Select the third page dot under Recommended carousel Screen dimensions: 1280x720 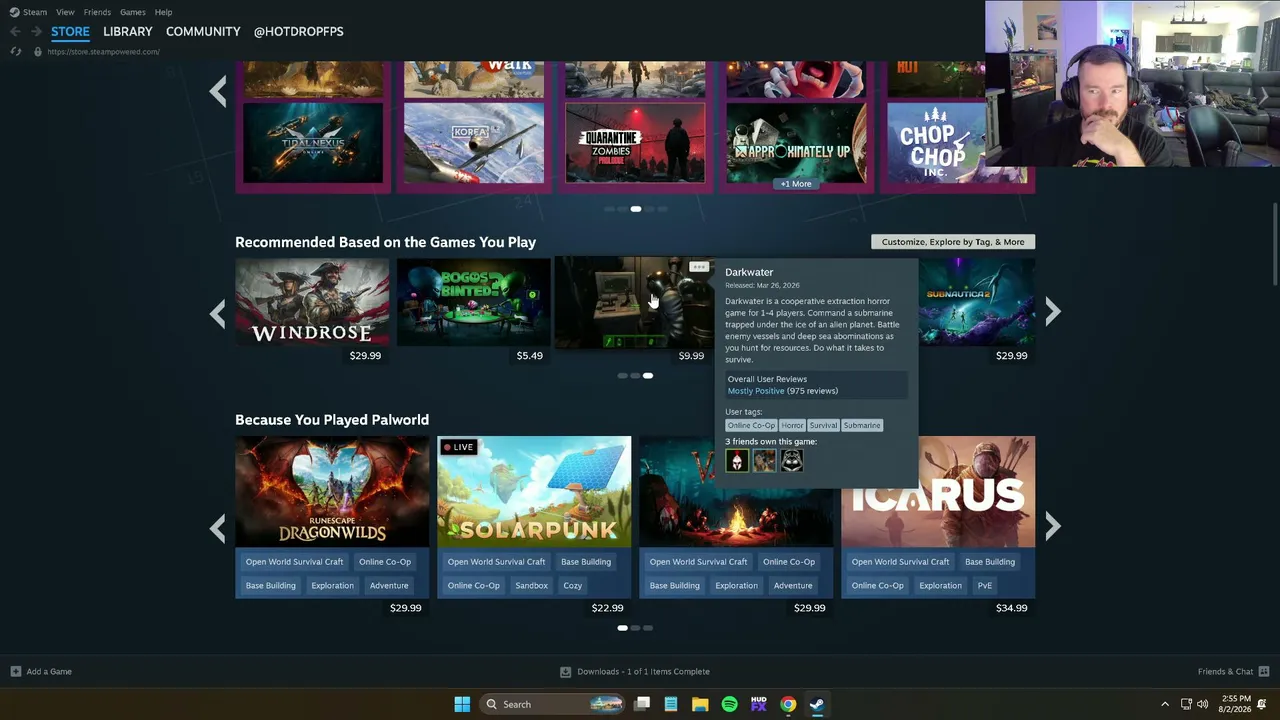pos(648,376)
